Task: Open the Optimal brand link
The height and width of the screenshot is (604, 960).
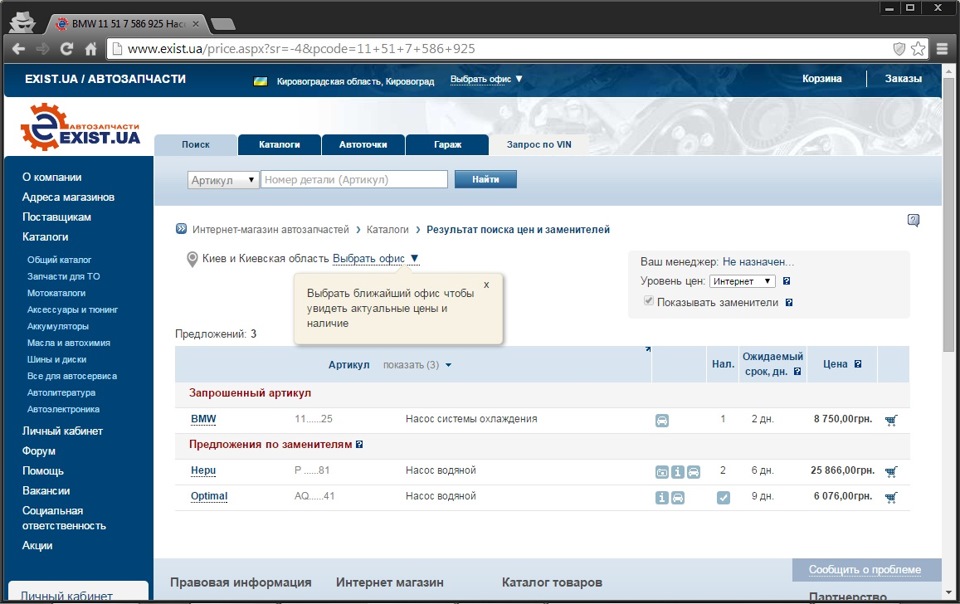Action: pos(209,496)
